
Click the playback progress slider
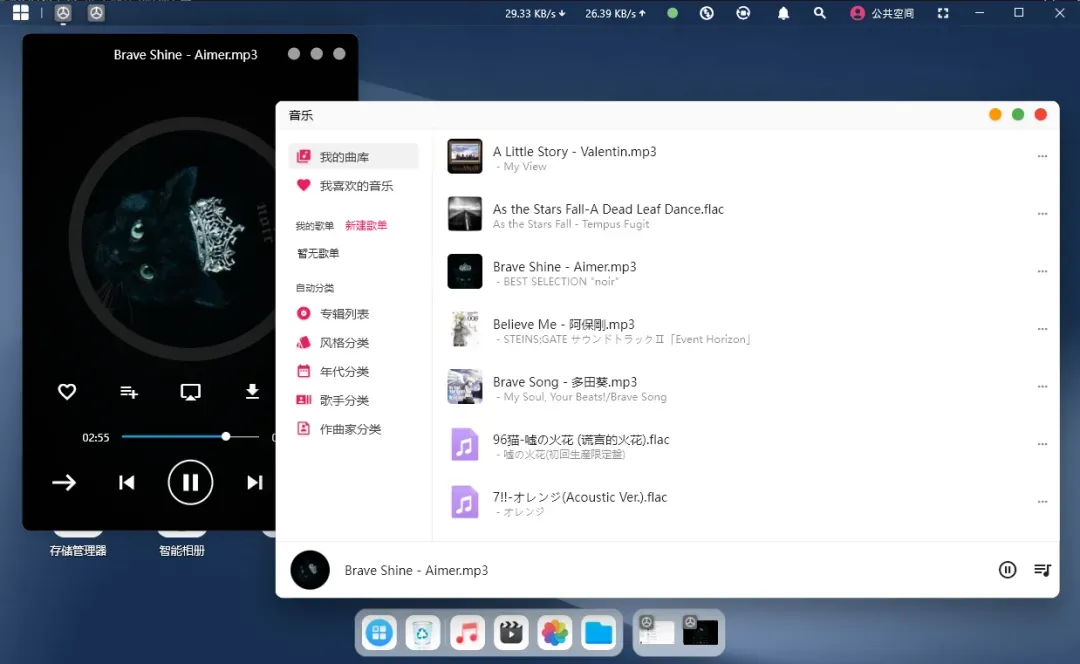pos(180,437)
